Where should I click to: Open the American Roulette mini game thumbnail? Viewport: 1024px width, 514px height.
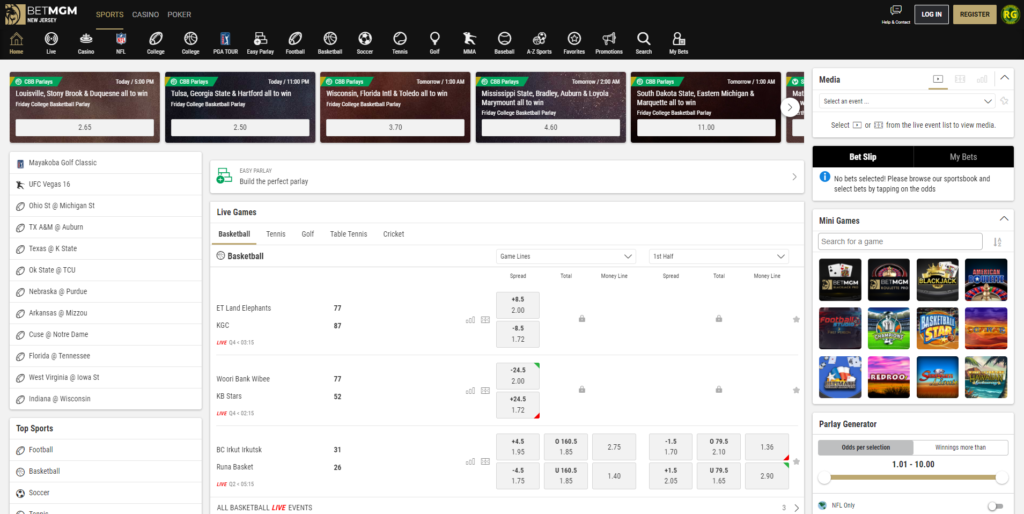[x=986, y=280]
